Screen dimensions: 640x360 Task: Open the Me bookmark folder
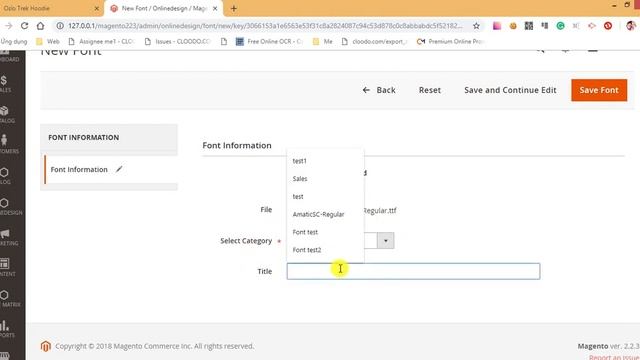pyautogui.click(x=322, y=41)
